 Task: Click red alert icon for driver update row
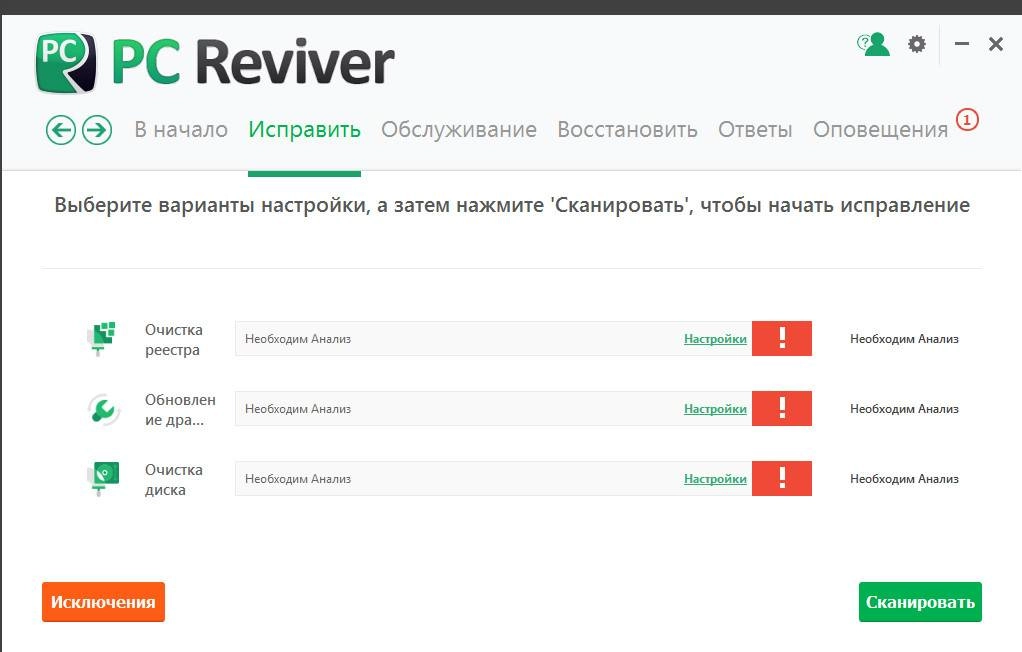tap(781, 408)
